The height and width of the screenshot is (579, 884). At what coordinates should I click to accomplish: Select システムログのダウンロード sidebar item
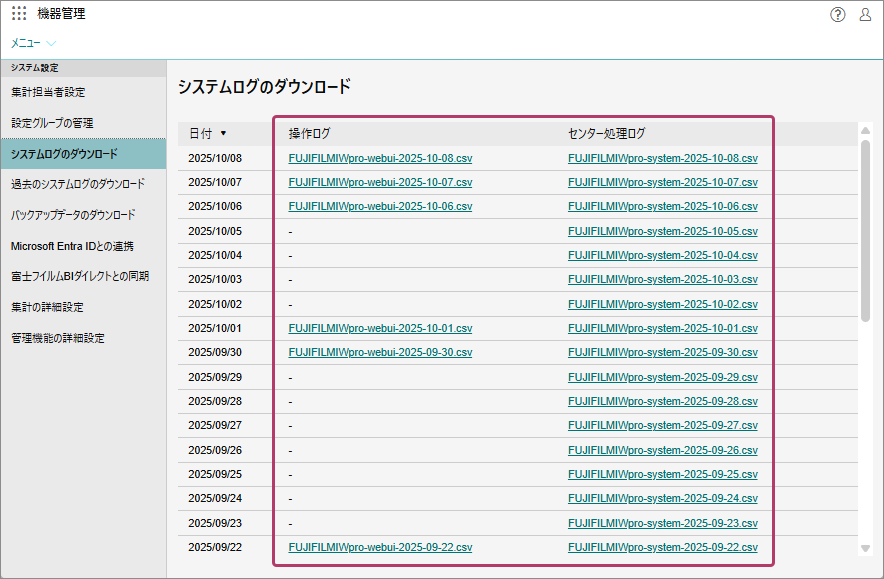[83, 154]
